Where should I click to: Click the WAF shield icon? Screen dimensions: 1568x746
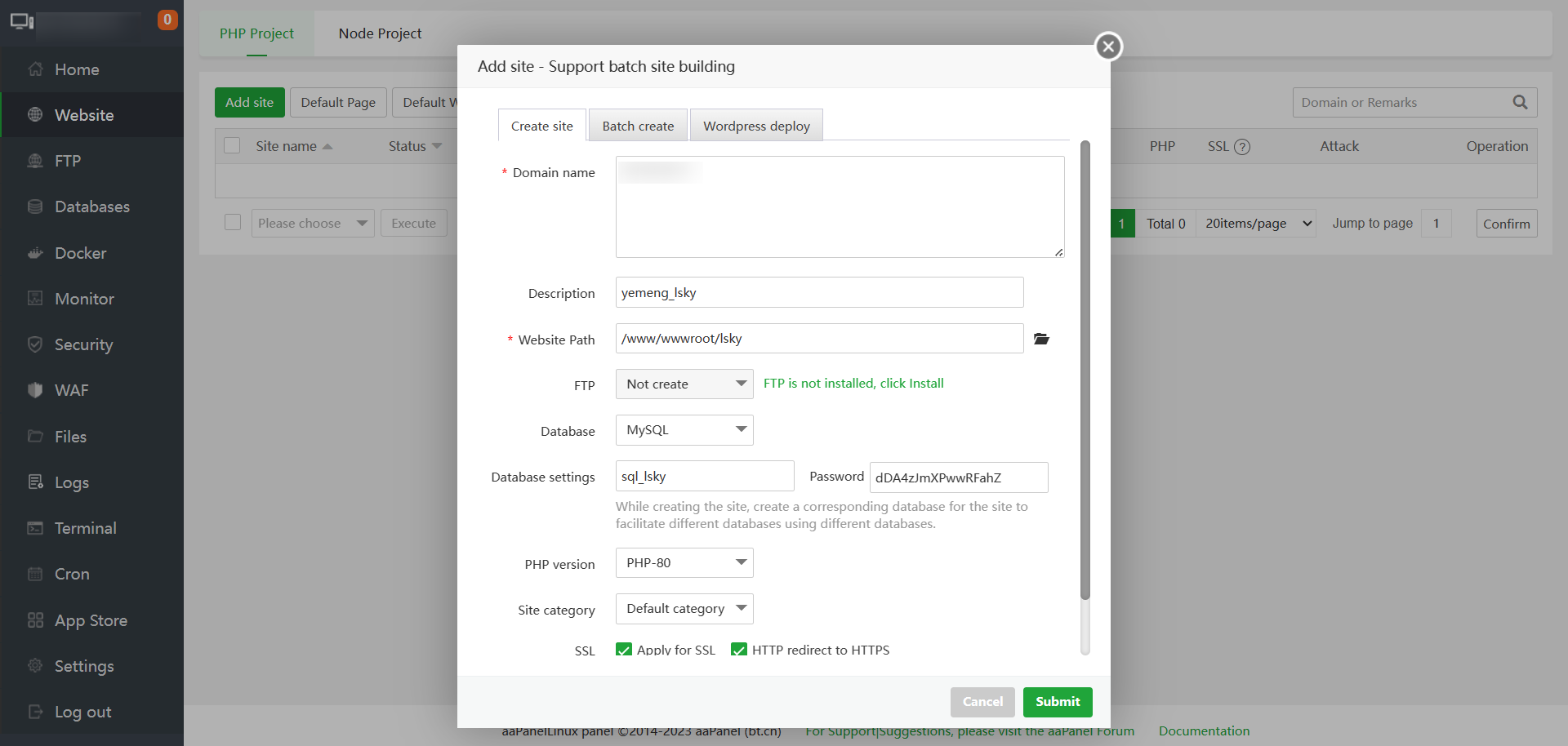click(x=35, y=390)
